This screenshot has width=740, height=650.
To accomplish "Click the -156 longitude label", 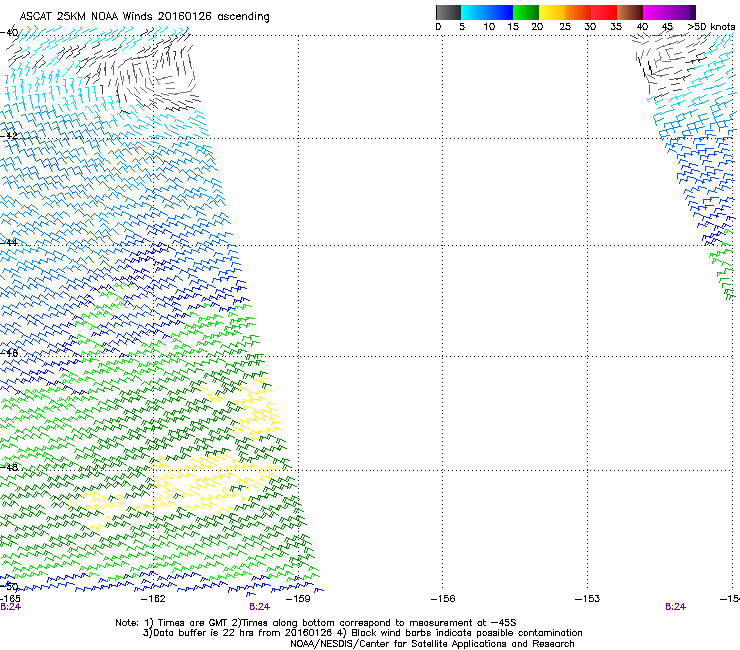I will (x=443, y=599).
